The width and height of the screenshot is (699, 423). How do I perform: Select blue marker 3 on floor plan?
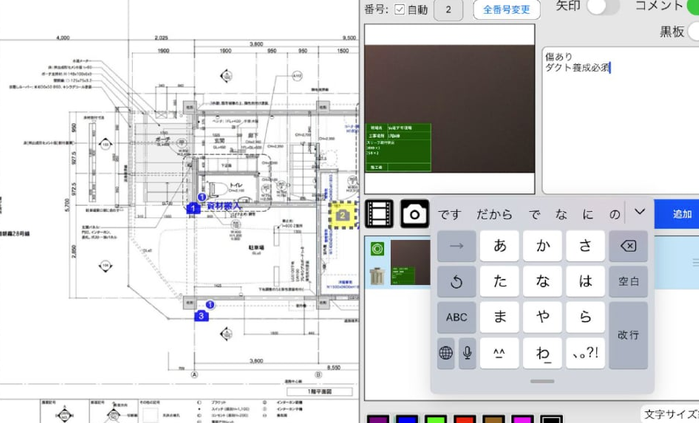click(201, 316)
